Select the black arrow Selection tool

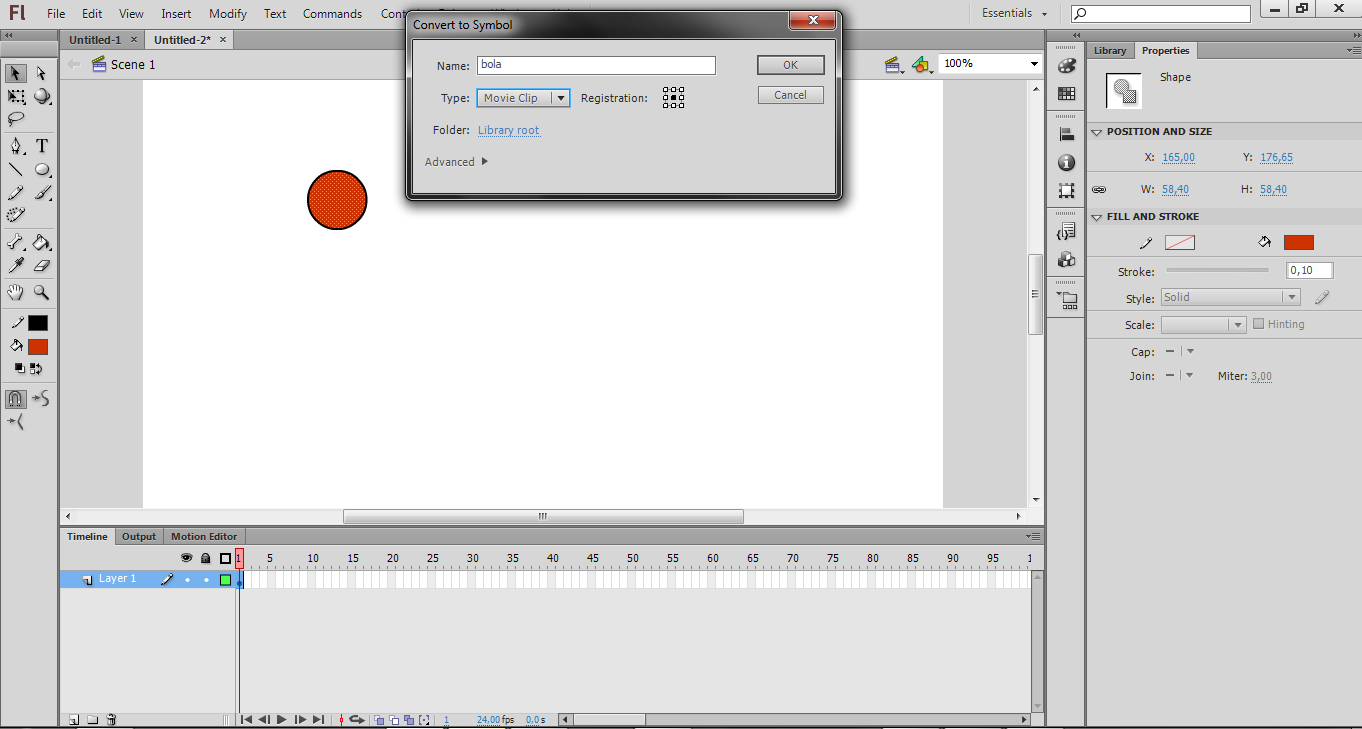click(16, 73)
